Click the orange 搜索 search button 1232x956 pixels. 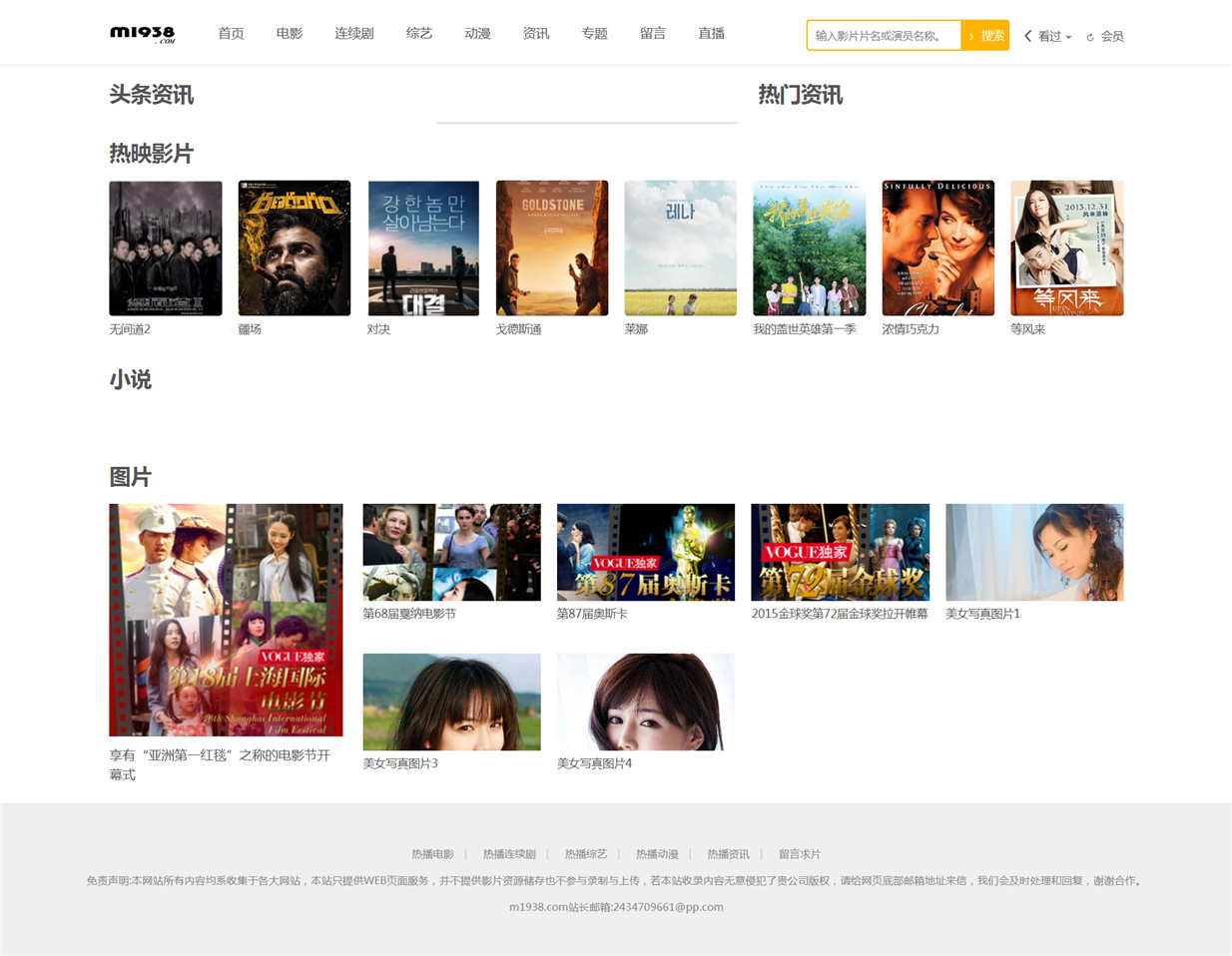(x=985, y=35)
